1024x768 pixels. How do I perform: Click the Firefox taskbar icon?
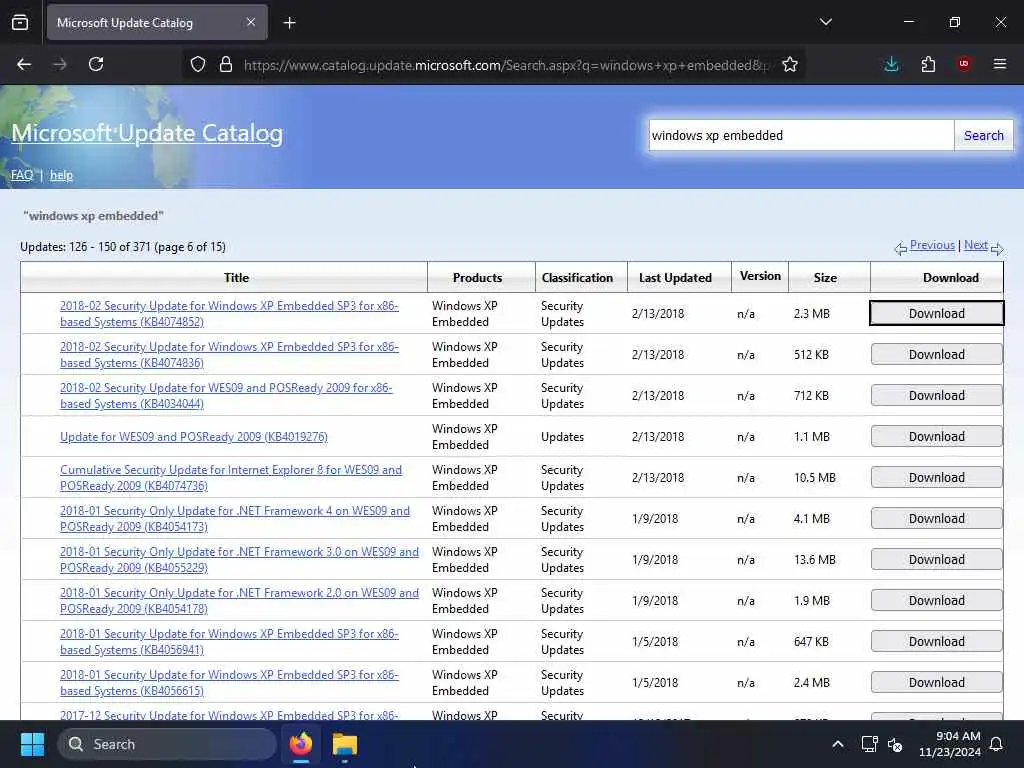301,744
